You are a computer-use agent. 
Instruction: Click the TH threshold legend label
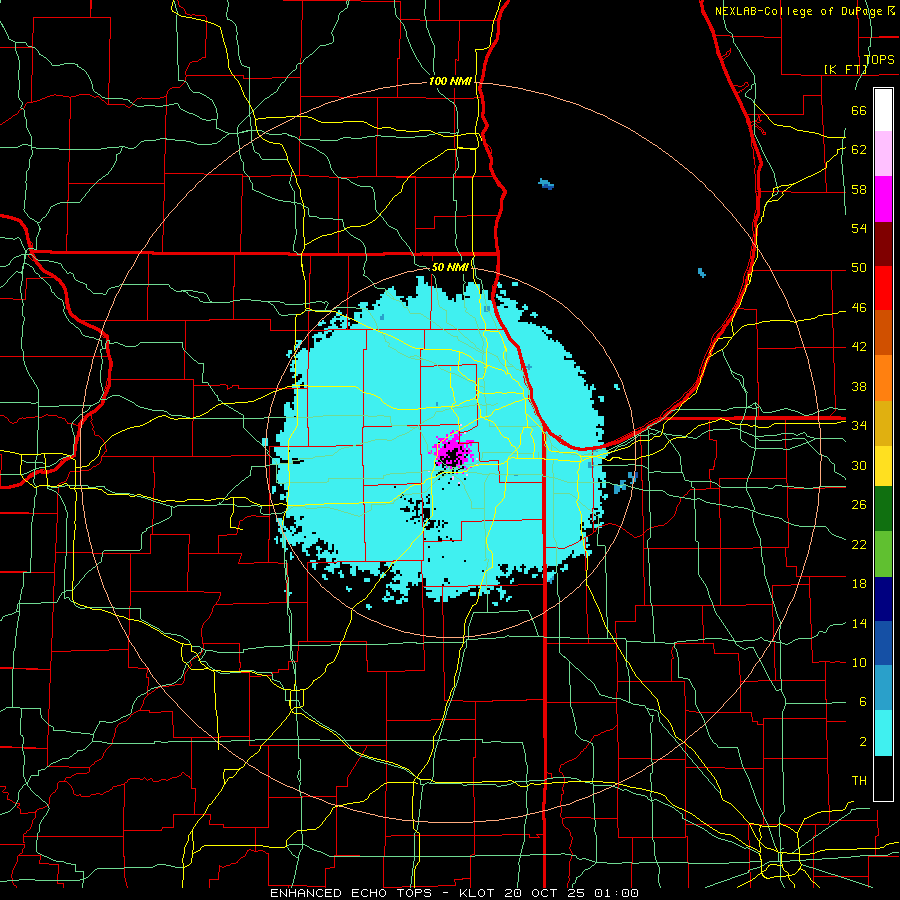(859, 781)
